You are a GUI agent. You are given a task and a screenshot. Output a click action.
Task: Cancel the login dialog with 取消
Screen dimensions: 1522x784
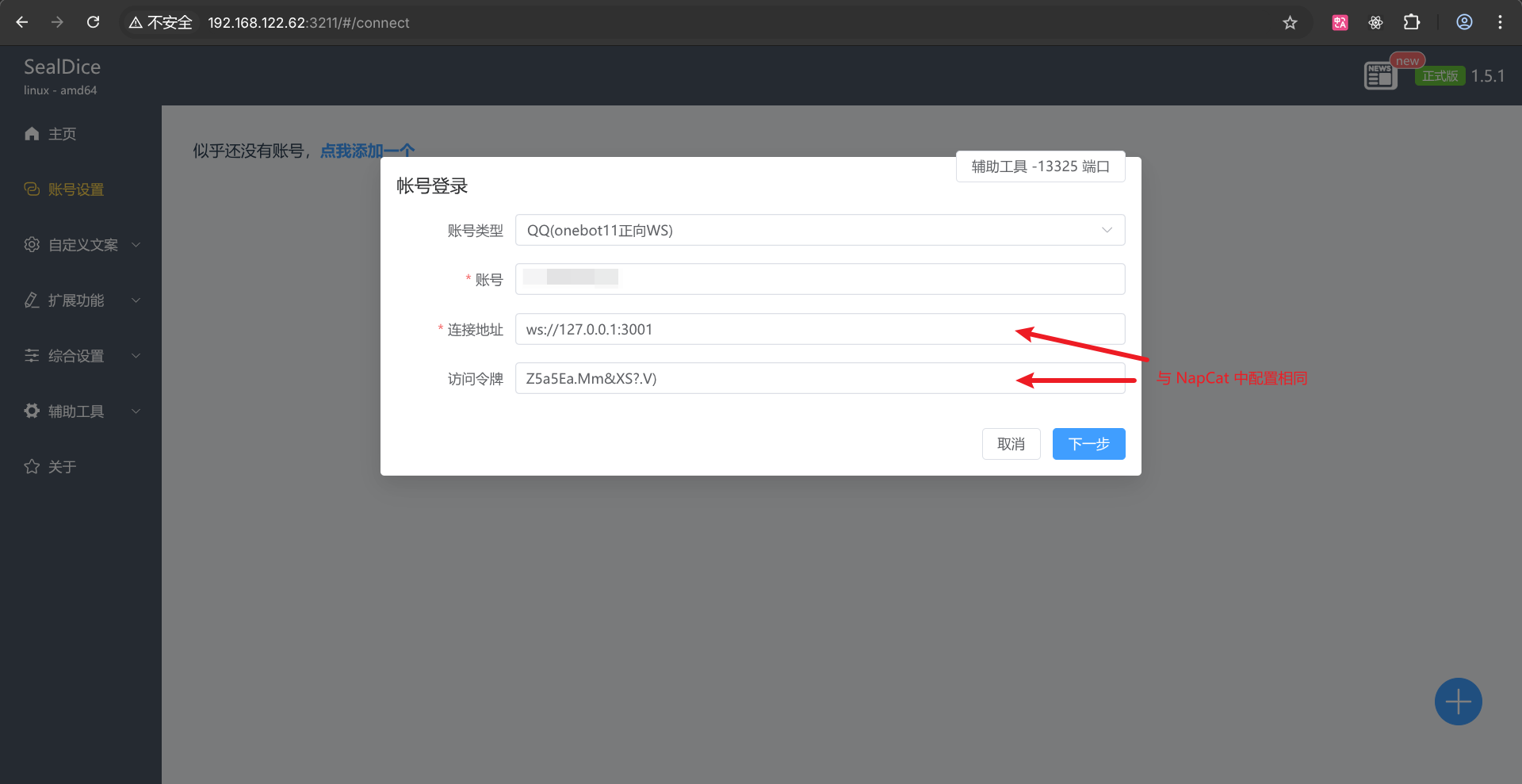1011,444
